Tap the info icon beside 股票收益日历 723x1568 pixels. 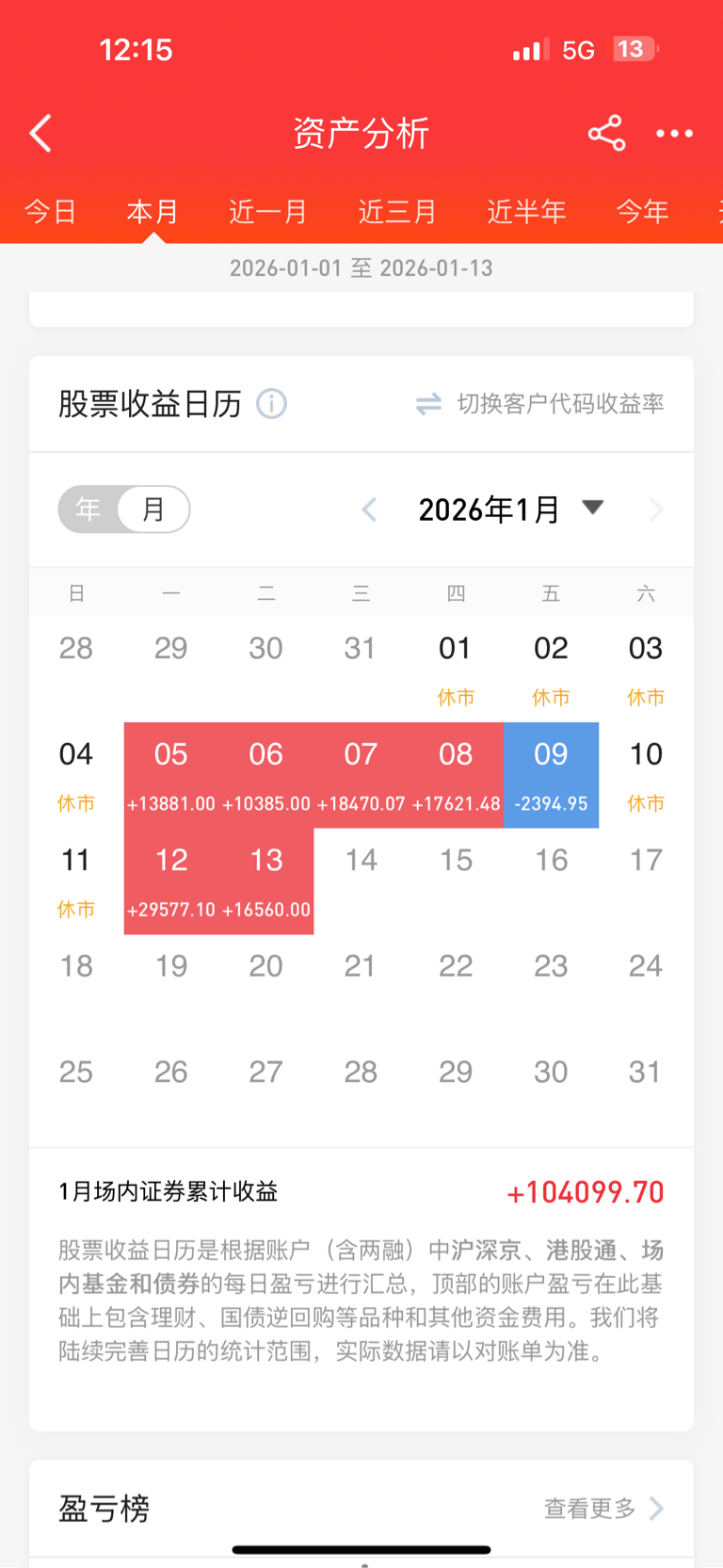(x=272, y=404)
